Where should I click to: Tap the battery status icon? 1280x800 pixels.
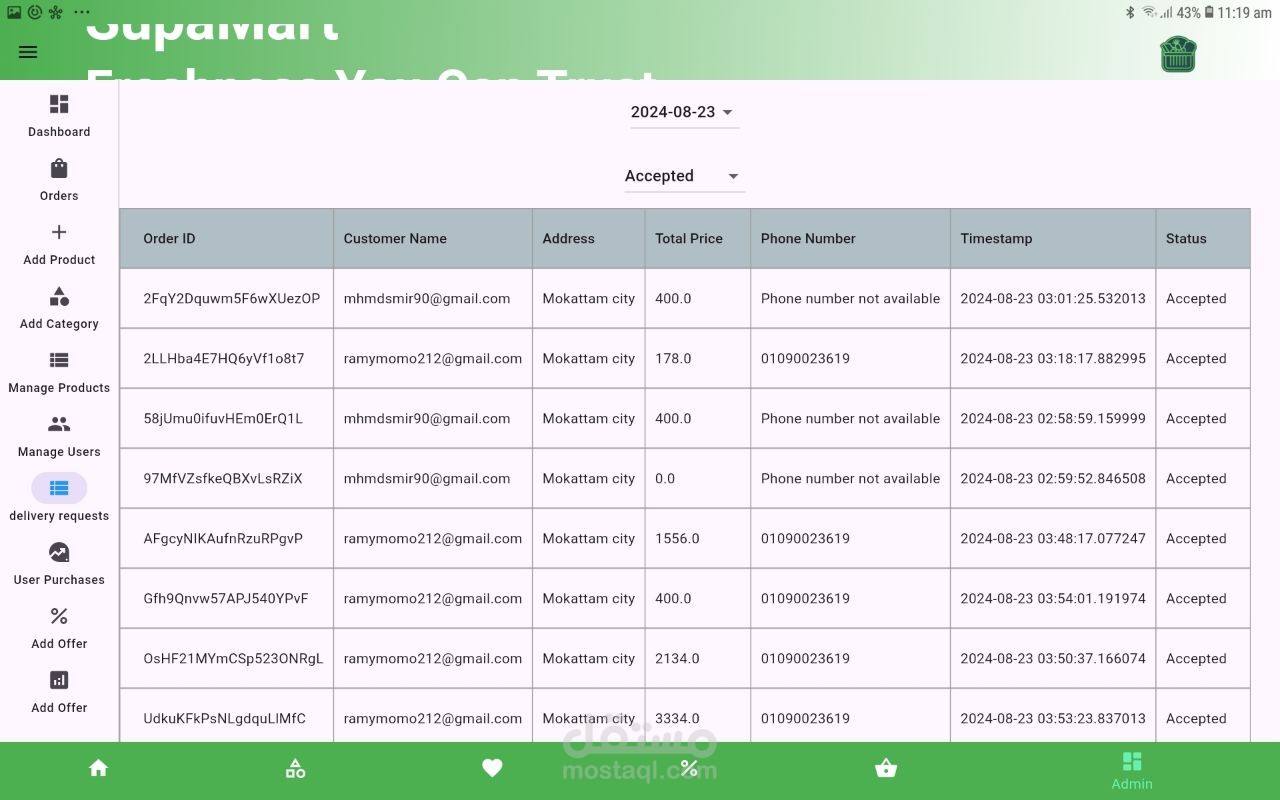pyautogui.click(x=1209, y=13)
